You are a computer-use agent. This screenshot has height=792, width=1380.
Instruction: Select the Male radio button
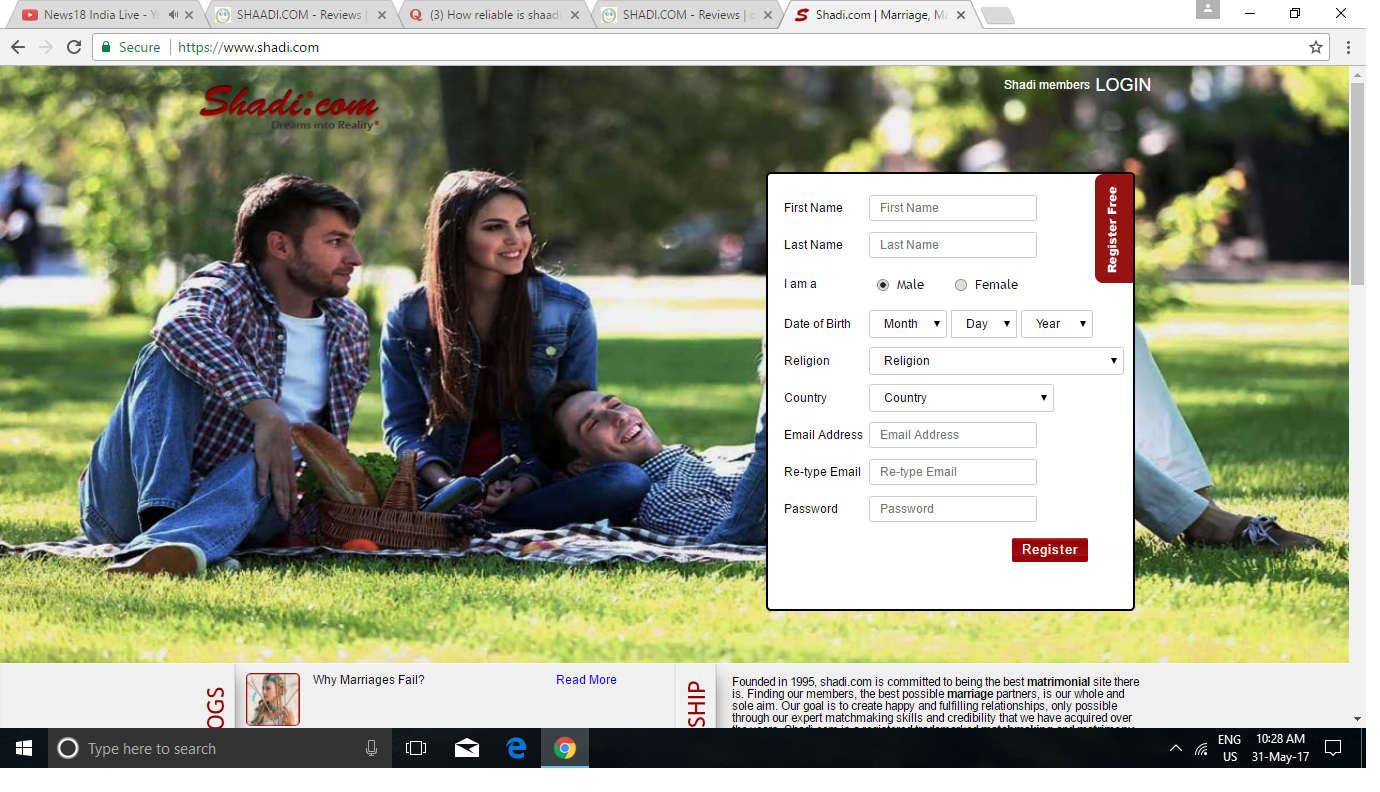(883, 285)
